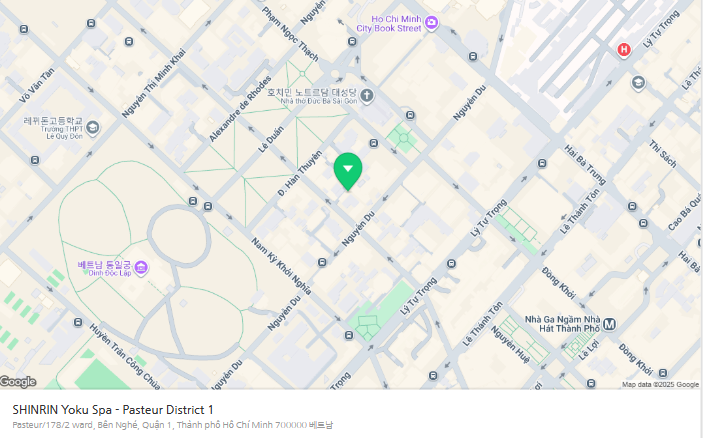Click the Pasteur/178/2 address line
Screen dimensions: 703x438
click(172, 425)
